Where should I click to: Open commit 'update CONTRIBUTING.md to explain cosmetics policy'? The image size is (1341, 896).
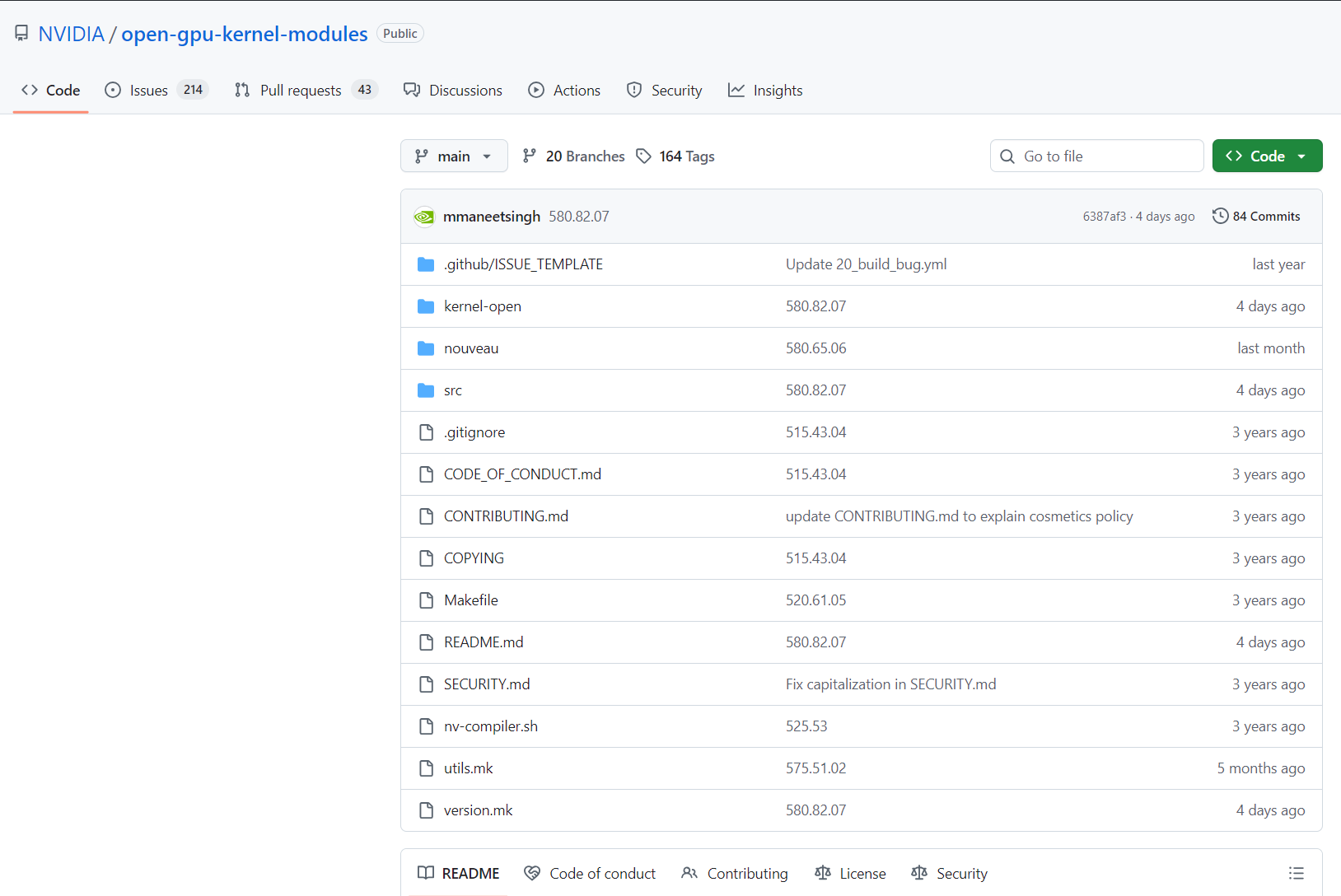point(960,516)
